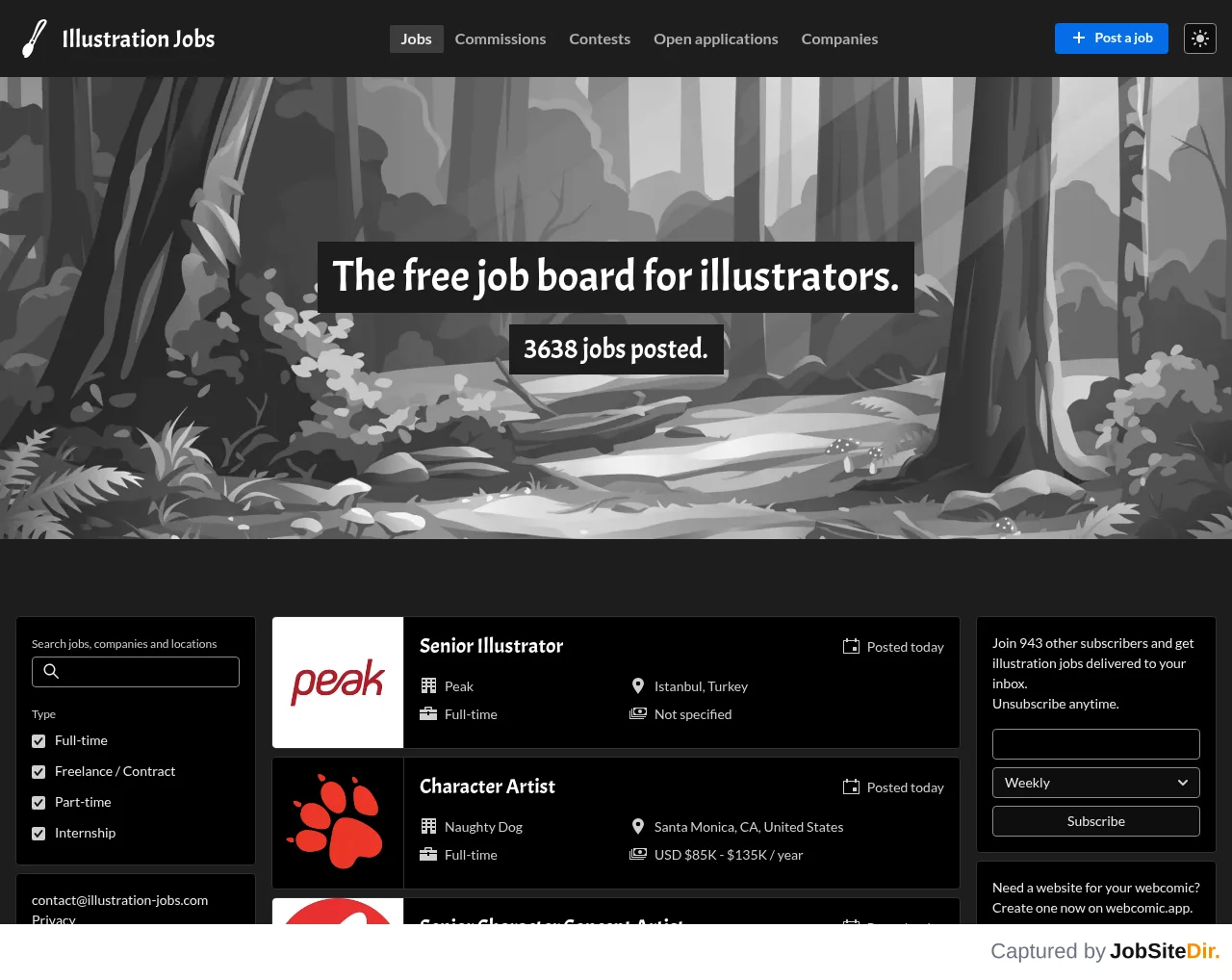Click the Subscribe button
Viewport: 1232px width, 980px height.
pos(1096,821)
